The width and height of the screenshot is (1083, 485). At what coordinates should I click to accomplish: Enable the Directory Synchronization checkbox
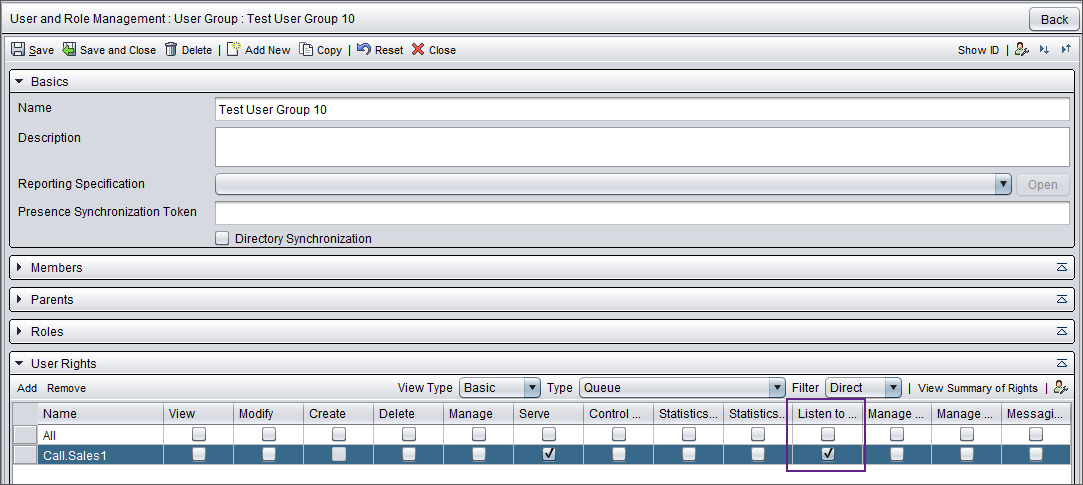(x=222, y=239)
